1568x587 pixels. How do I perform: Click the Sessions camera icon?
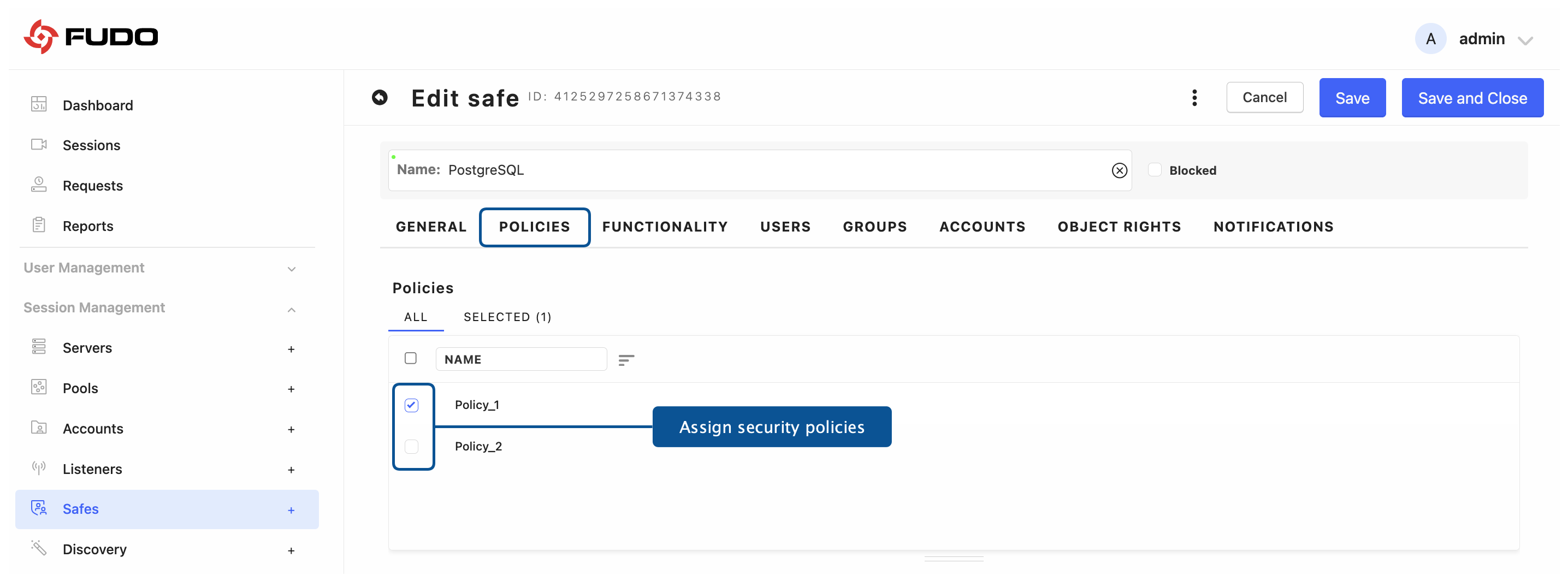(x=39, y=145)
